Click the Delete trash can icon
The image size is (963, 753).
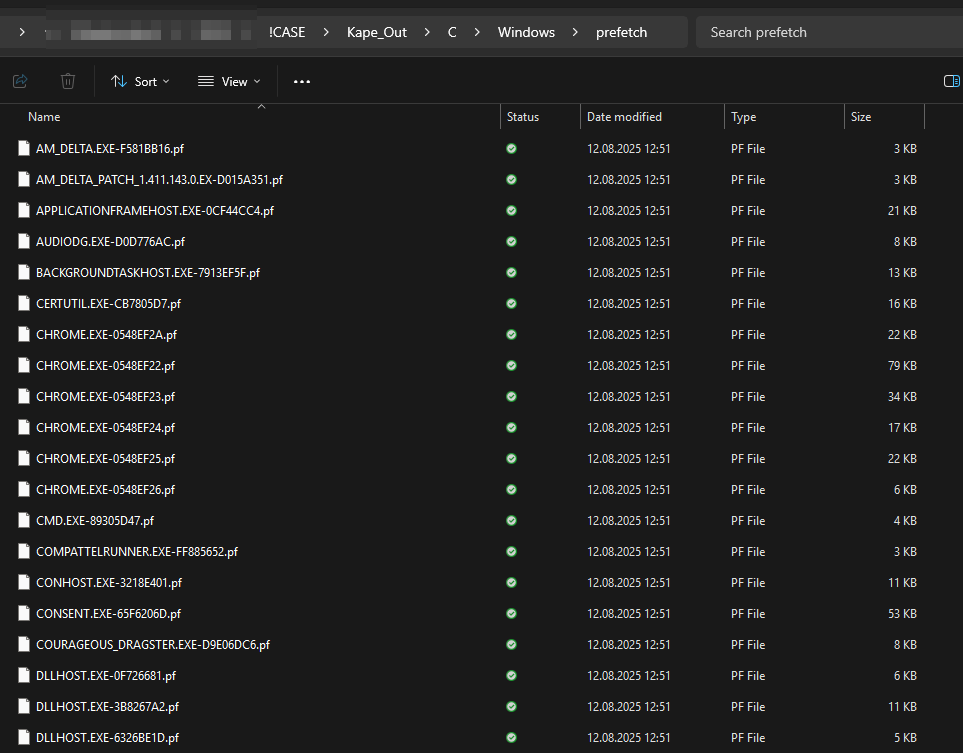68,81
